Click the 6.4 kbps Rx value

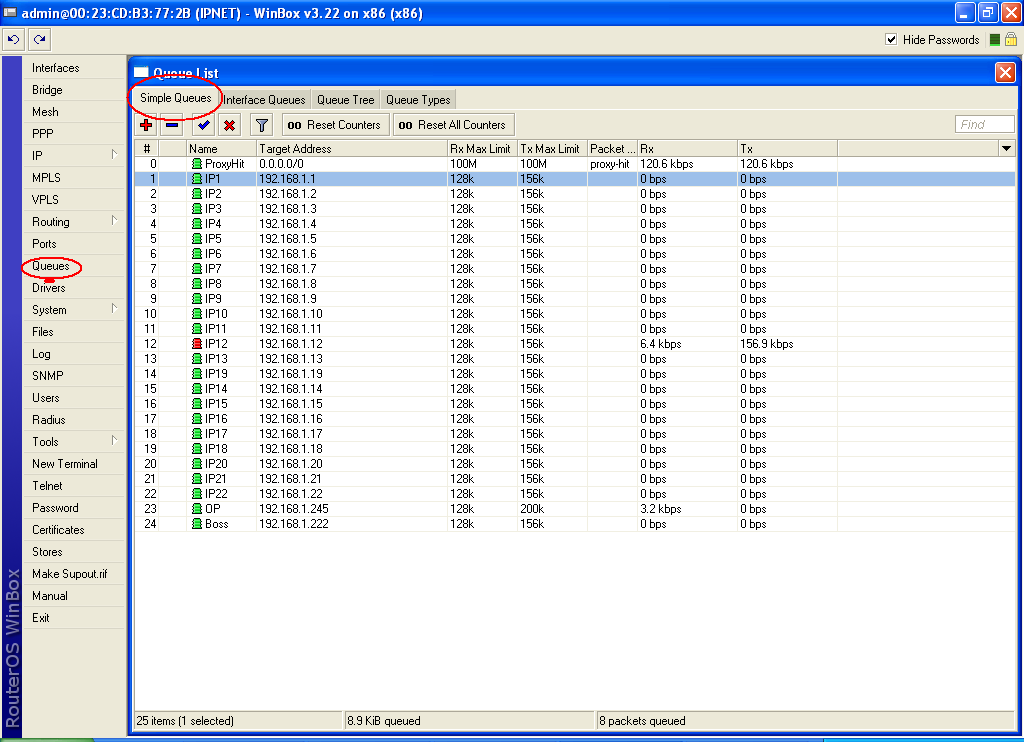click(660, 344)
